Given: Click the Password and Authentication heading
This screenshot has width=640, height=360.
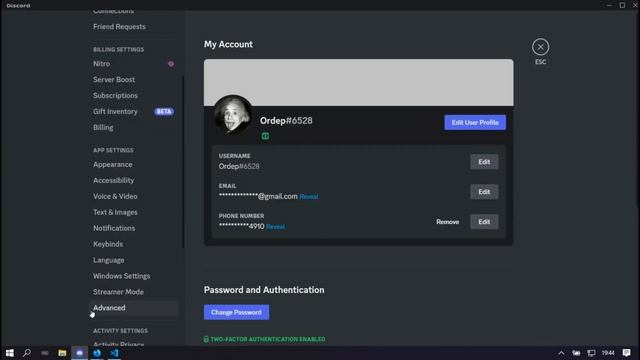Looking at the screenshot, I should point(264,290).
